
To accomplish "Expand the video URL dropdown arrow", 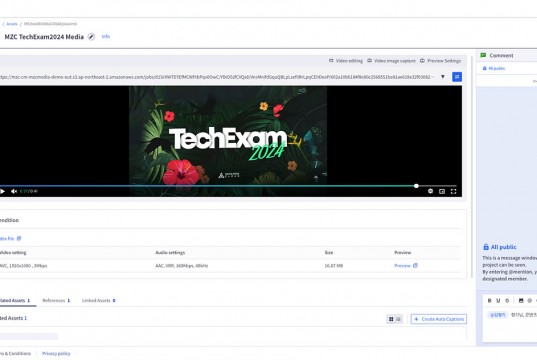I will click(443, 77).
